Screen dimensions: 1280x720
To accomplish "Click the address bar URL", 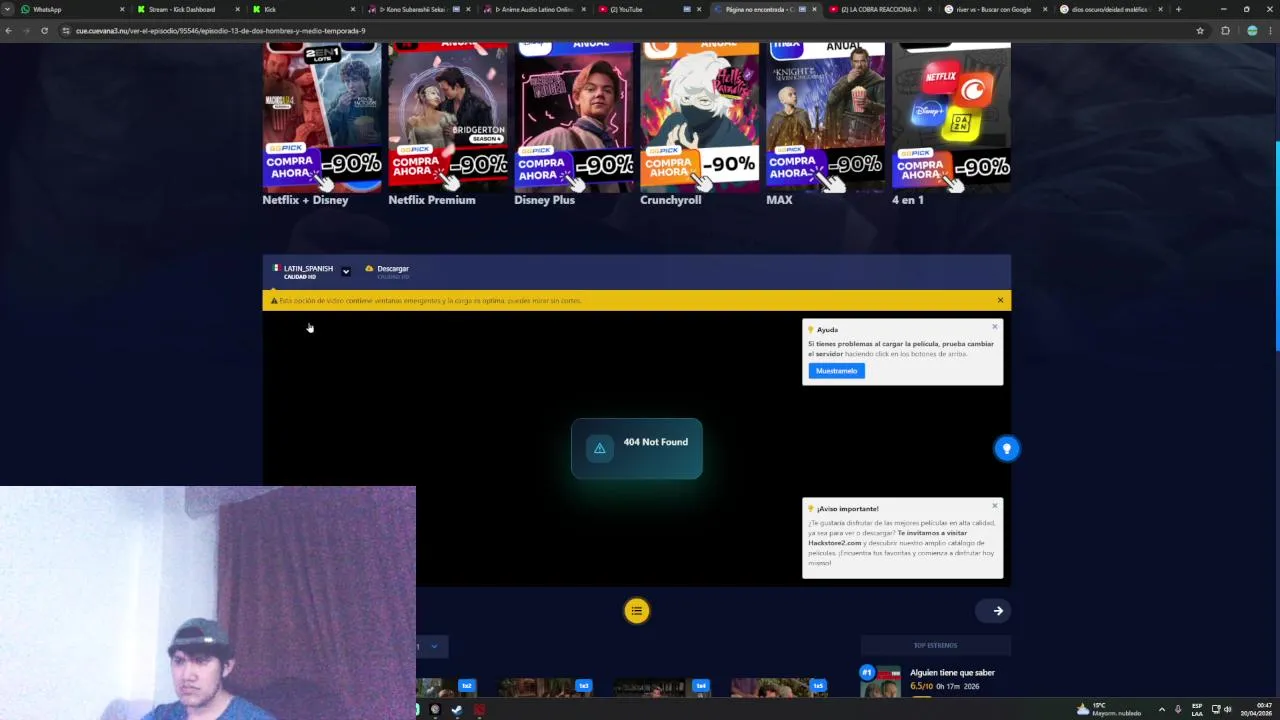I will [x=220, y=31].
